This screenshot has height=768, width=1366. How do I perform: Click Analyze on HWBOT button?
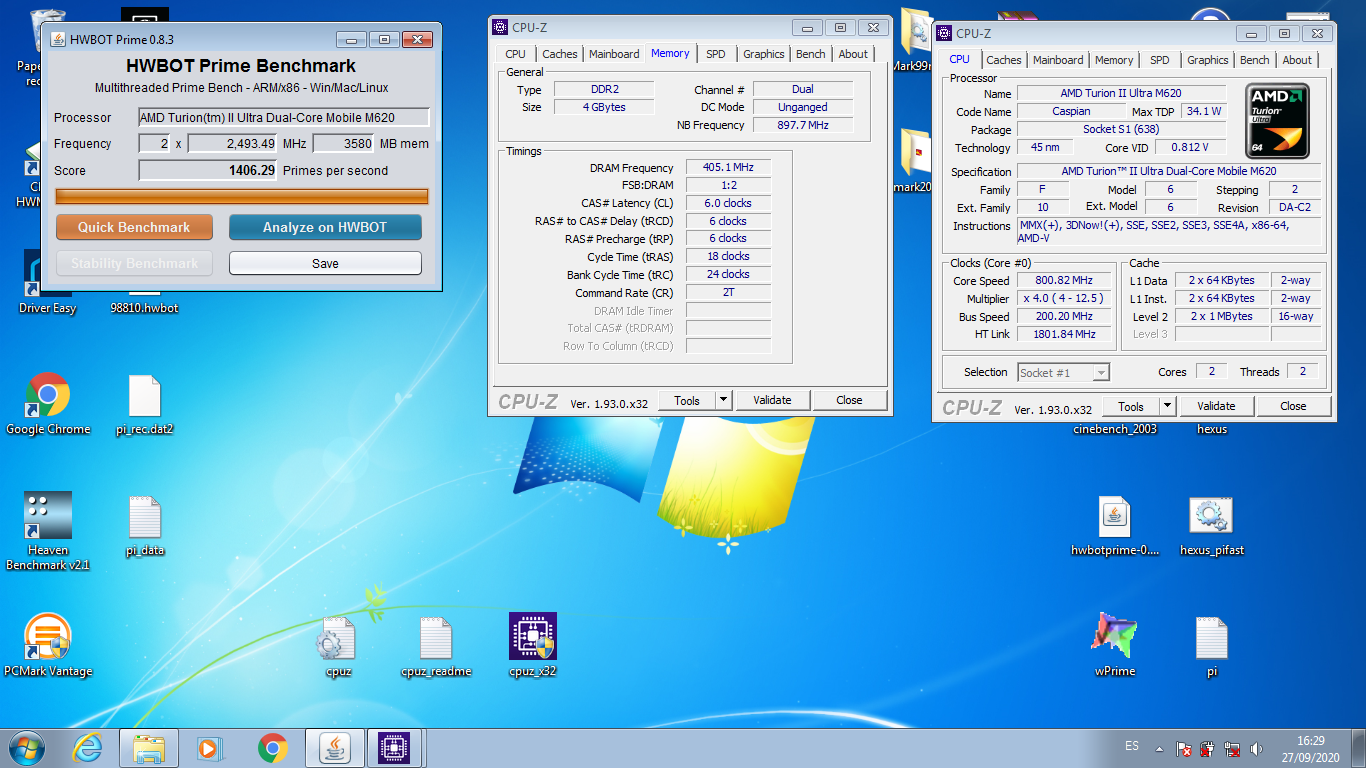(325, 227)
